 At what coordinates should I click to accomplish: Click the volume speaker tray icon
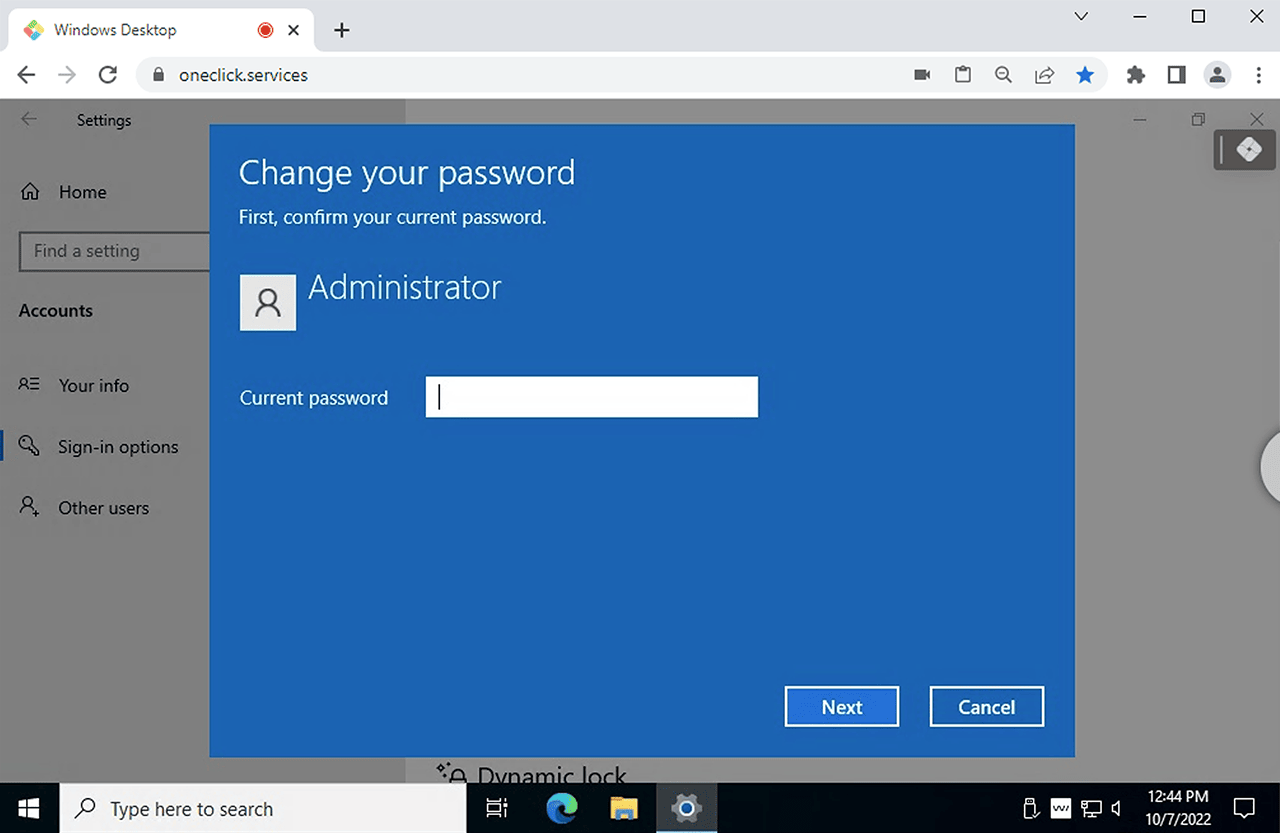point(1117,808)
